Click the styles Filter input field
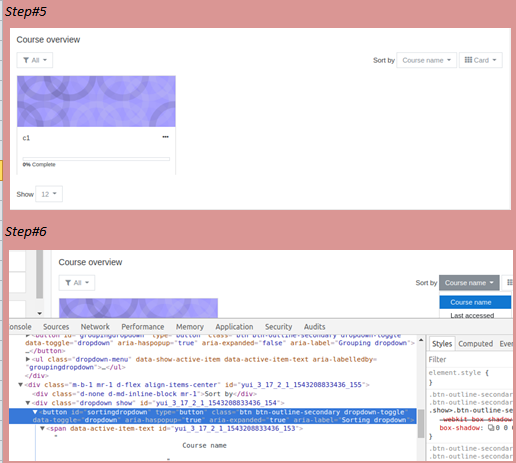516x463 pixels. pos(470,359)
